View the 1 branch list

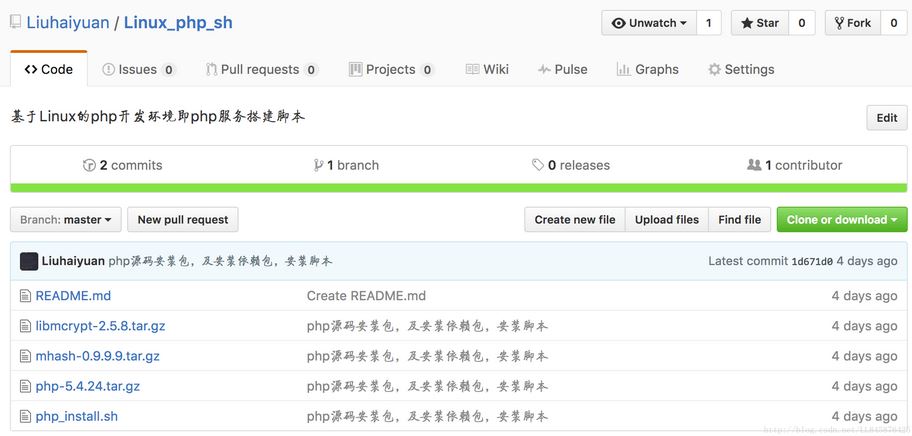pos(346,165)
